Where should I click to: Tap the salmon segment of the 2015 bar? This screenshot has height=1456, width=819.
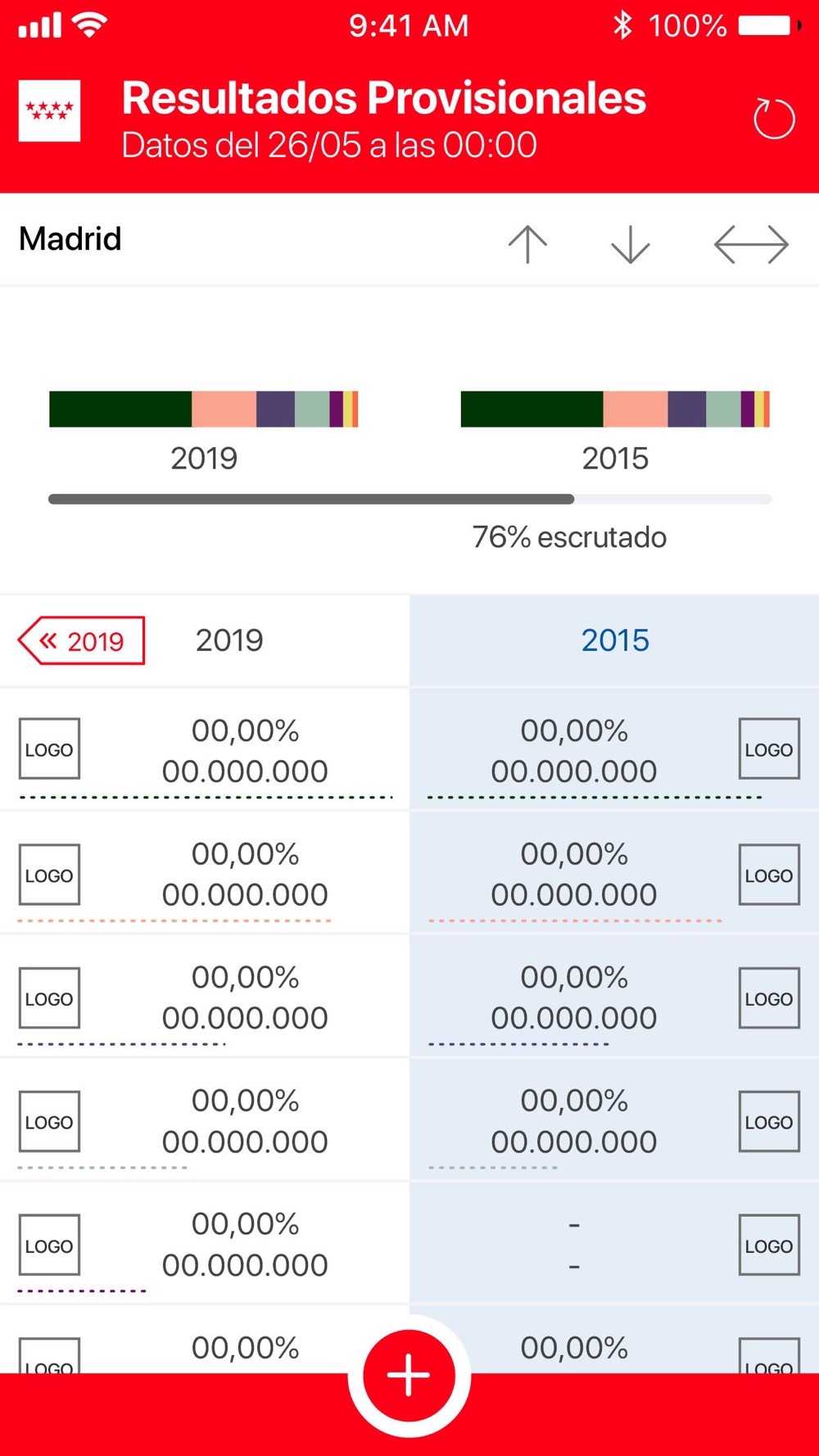(x=636, y=409)
